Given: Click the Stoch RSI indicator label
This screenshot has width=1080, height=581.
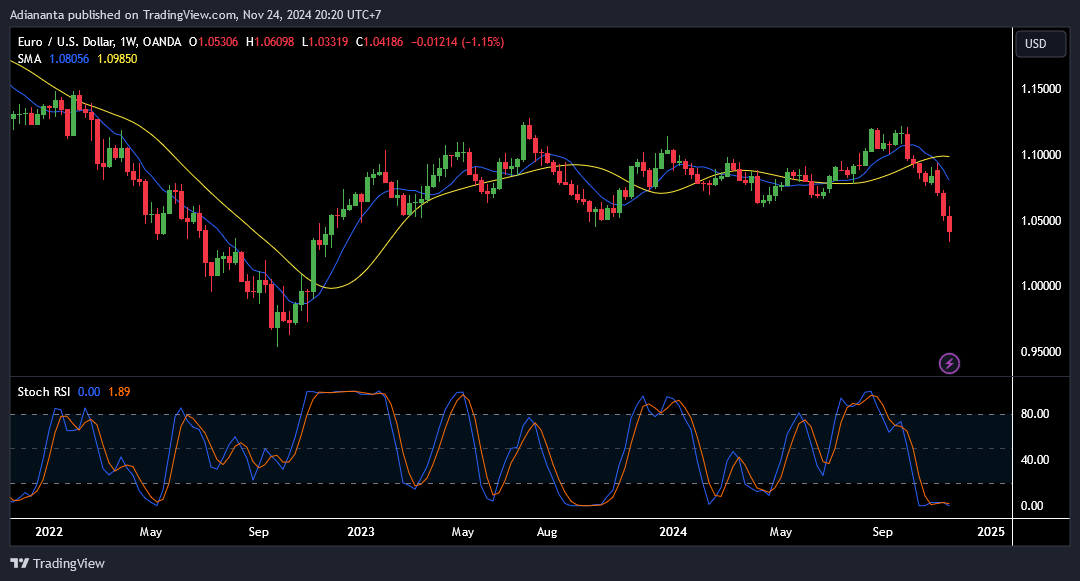Looking at the screenshot, I should point(43,392).
